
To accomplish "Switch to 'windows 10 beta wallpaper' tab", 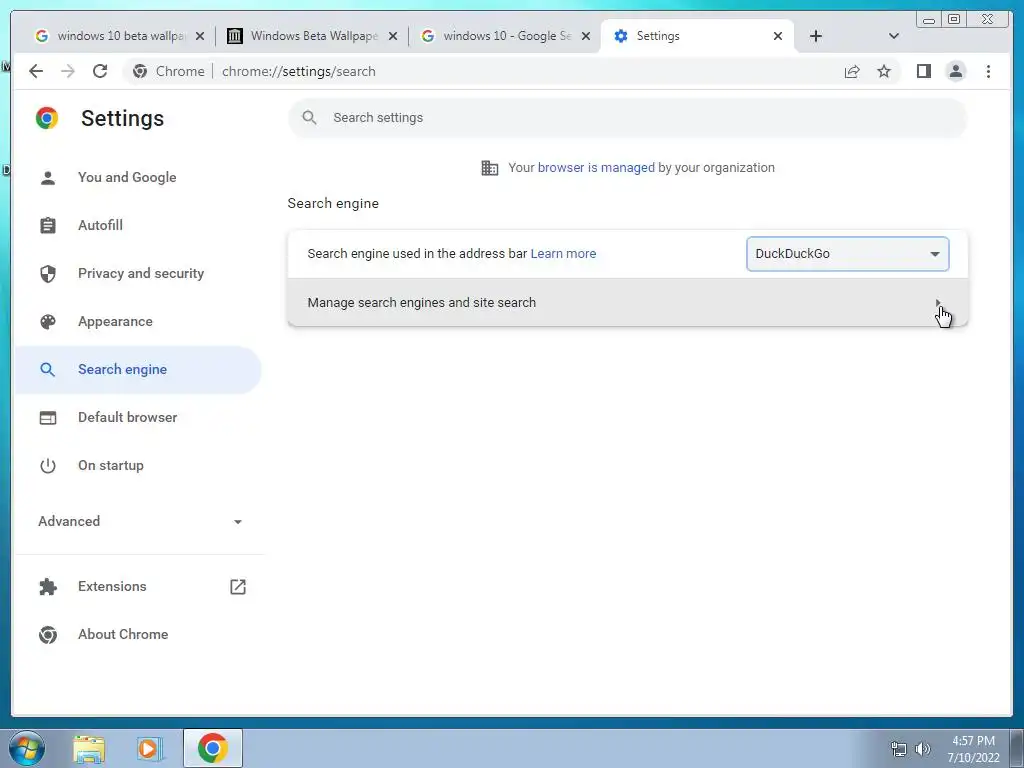I will [x=118, y=36].
